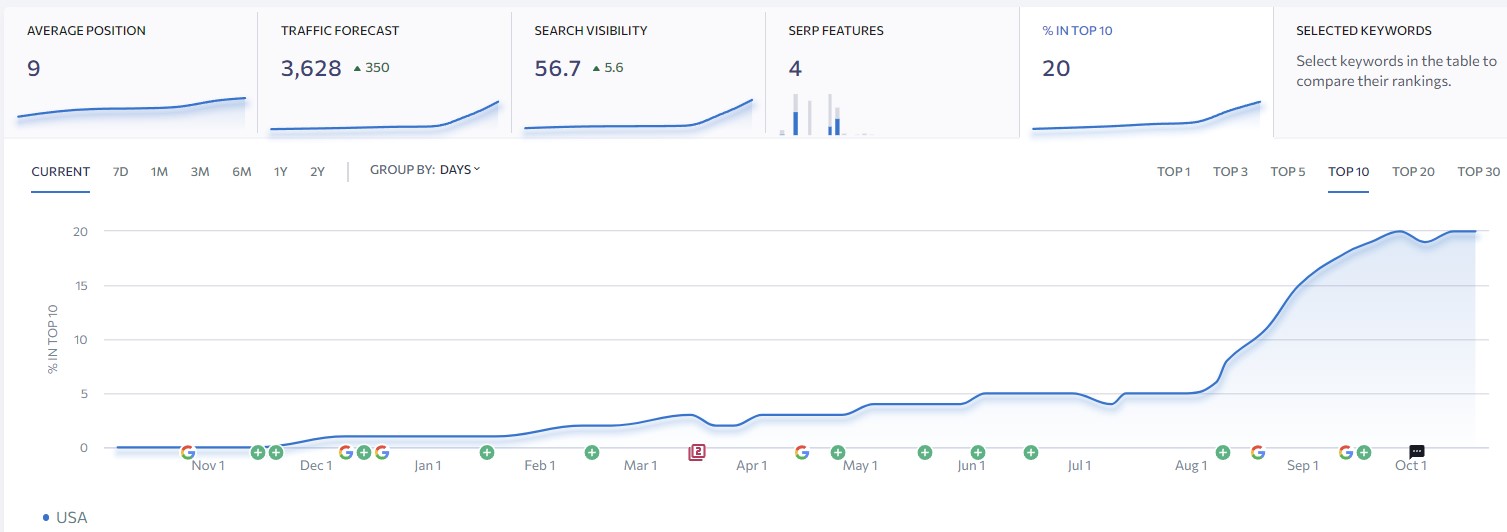Select the CURRENT time range tab
This screenshot has width=1507, height=532.
[x=60, y=171]
